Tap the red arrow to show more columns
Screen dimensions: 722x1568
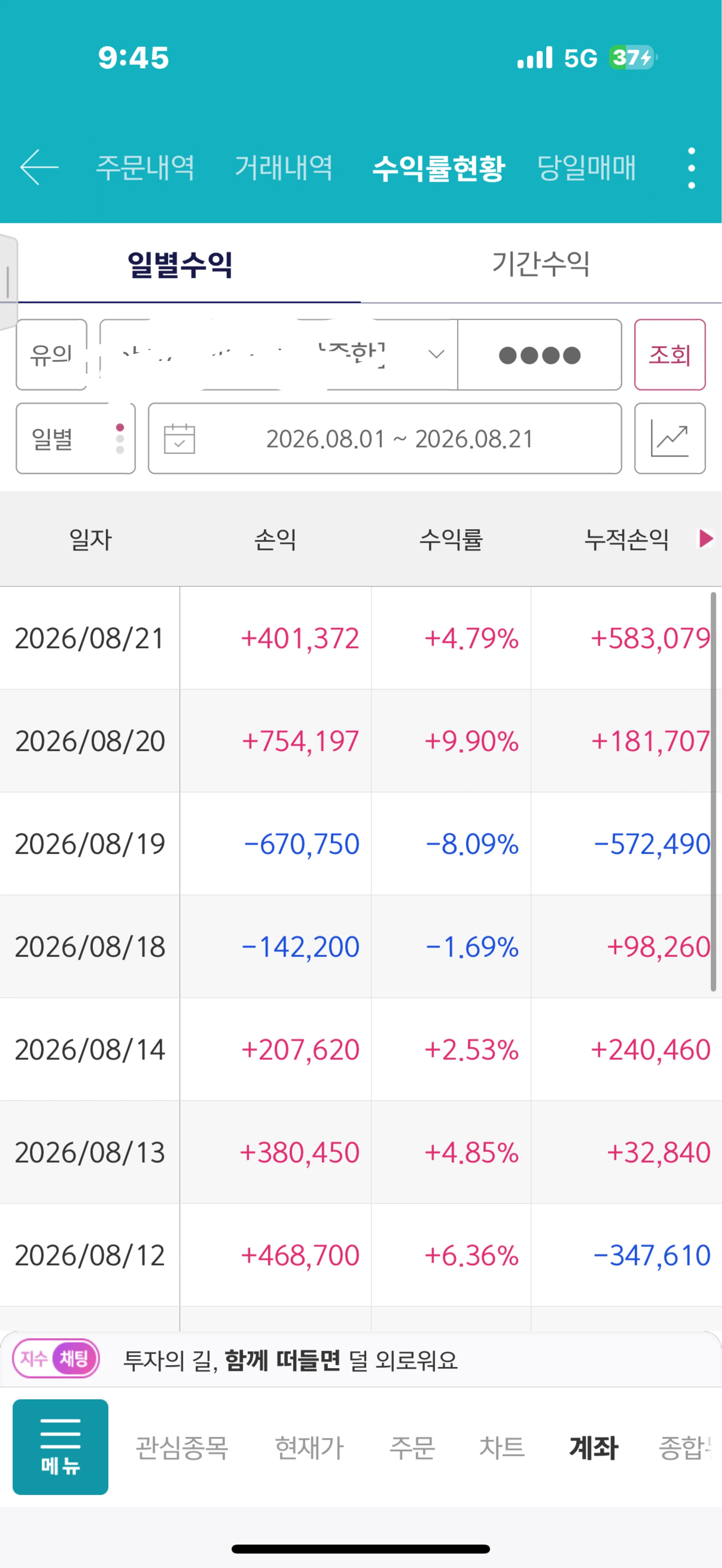(706, 539)
